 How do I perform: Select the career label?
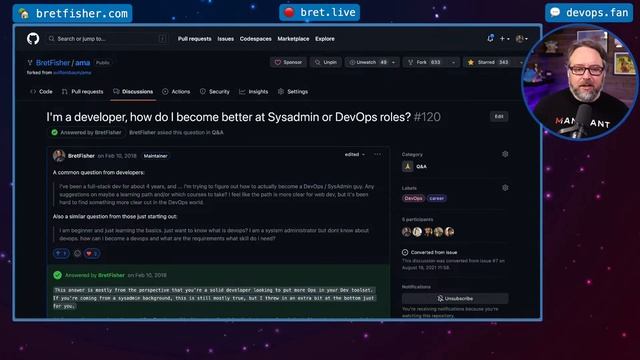(x=436, y=198)
